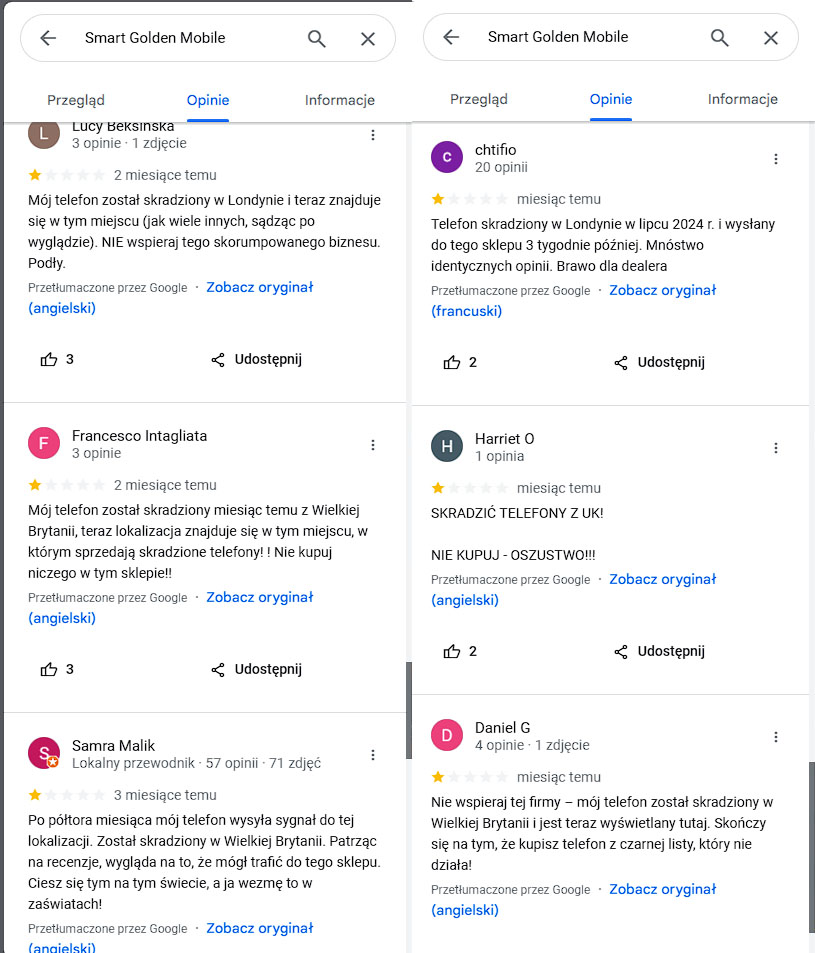Toggle thumbs up on Harriet O review
Image resolution: width=815 pixels, height=953 pixels.
pyautogui.click(x=452, y=652)
